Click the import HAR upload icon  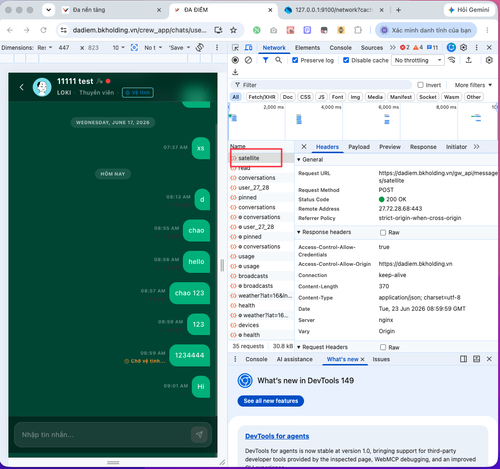point(469,60)
